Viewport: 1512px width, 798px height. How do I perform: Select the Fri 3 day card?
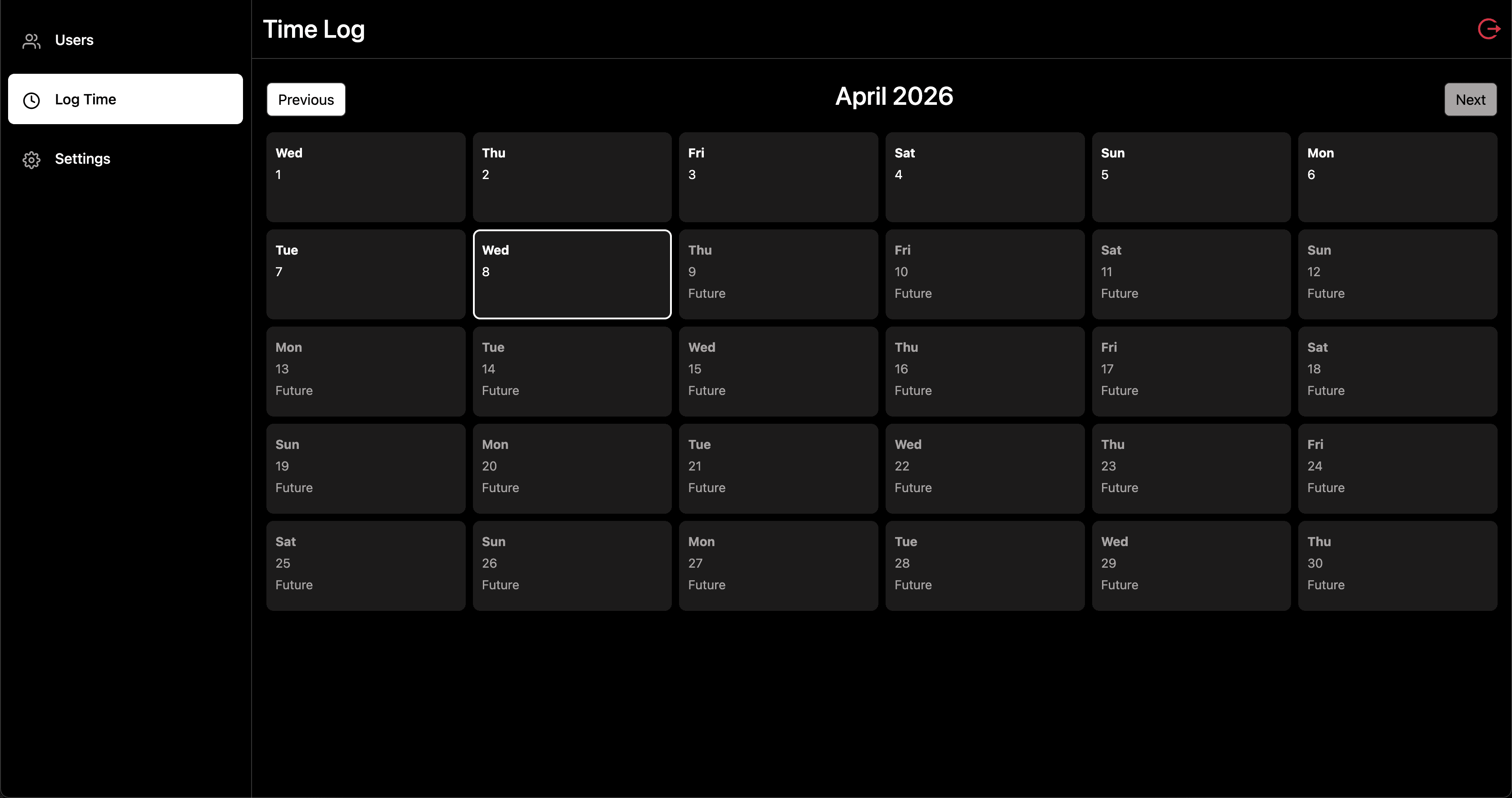tap(778, 177)
